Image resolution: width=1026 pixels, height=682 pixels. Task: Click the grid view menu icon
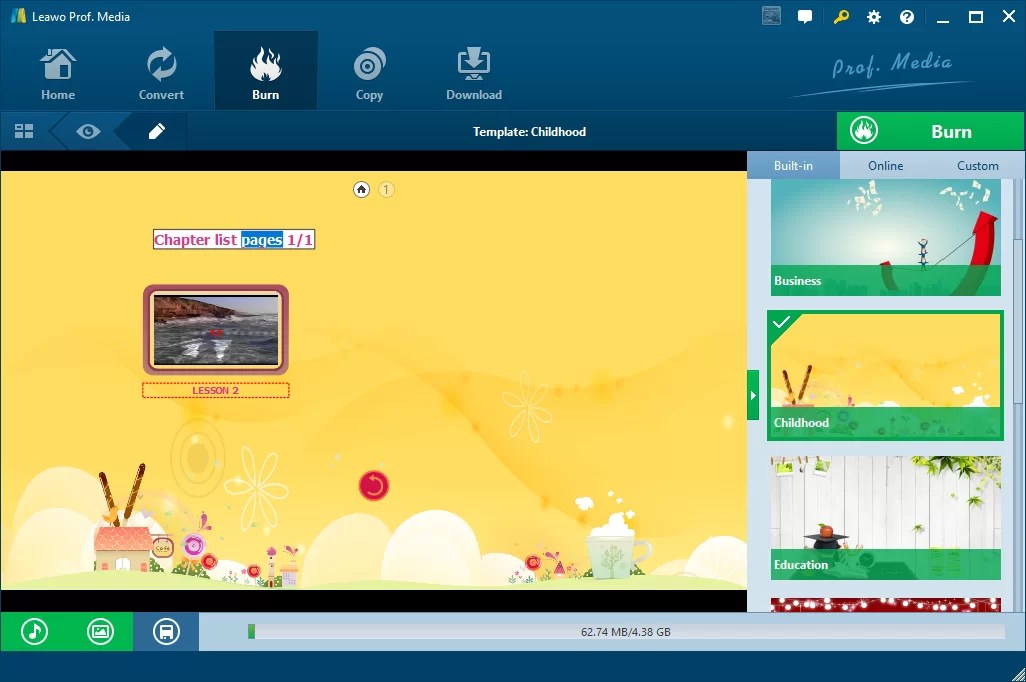[x=24, y=132]
